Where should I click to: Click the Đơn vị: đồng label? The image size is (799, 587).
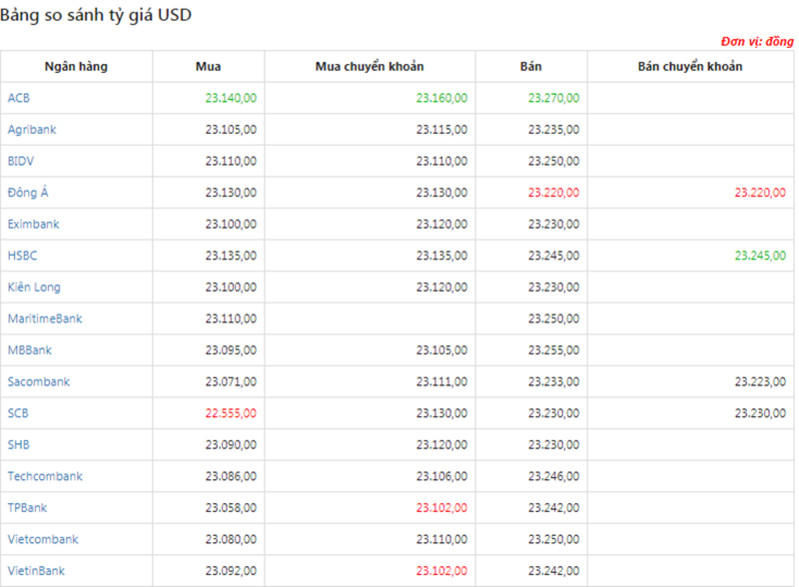point(757,41)
